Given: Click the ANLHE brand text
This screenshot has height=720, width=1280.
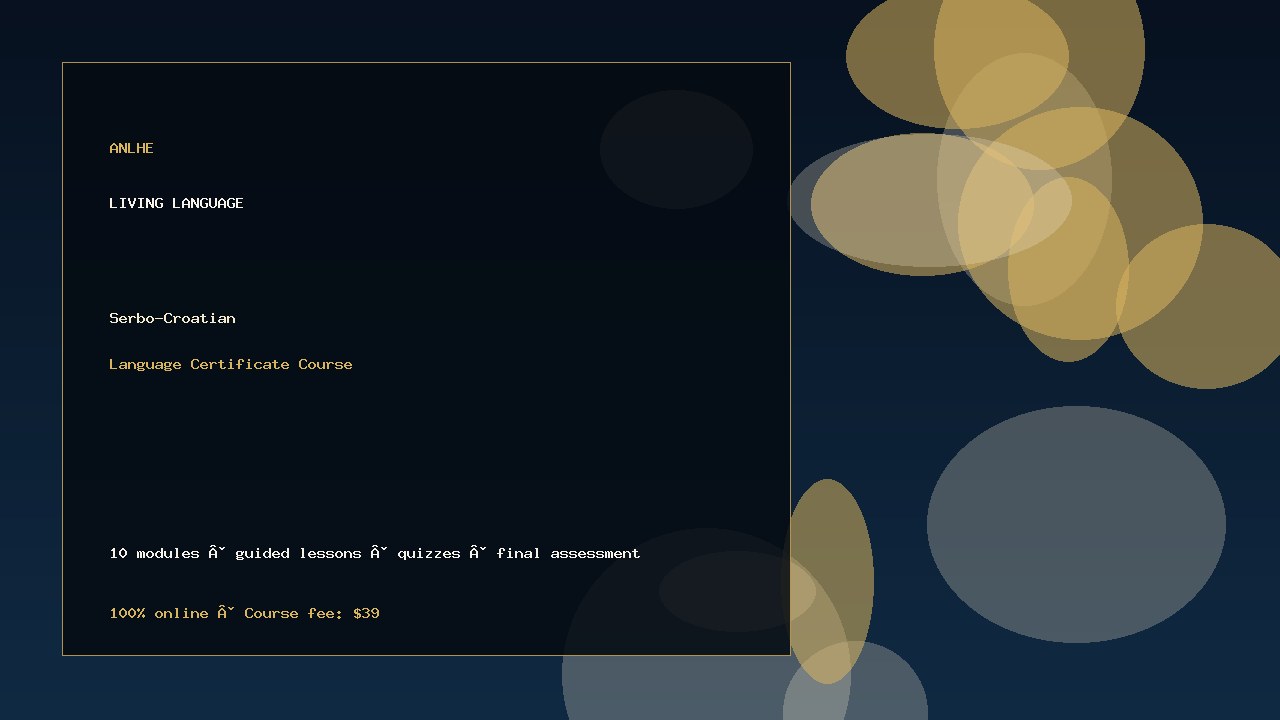Looking at the screenshot, I should [131, 148].
